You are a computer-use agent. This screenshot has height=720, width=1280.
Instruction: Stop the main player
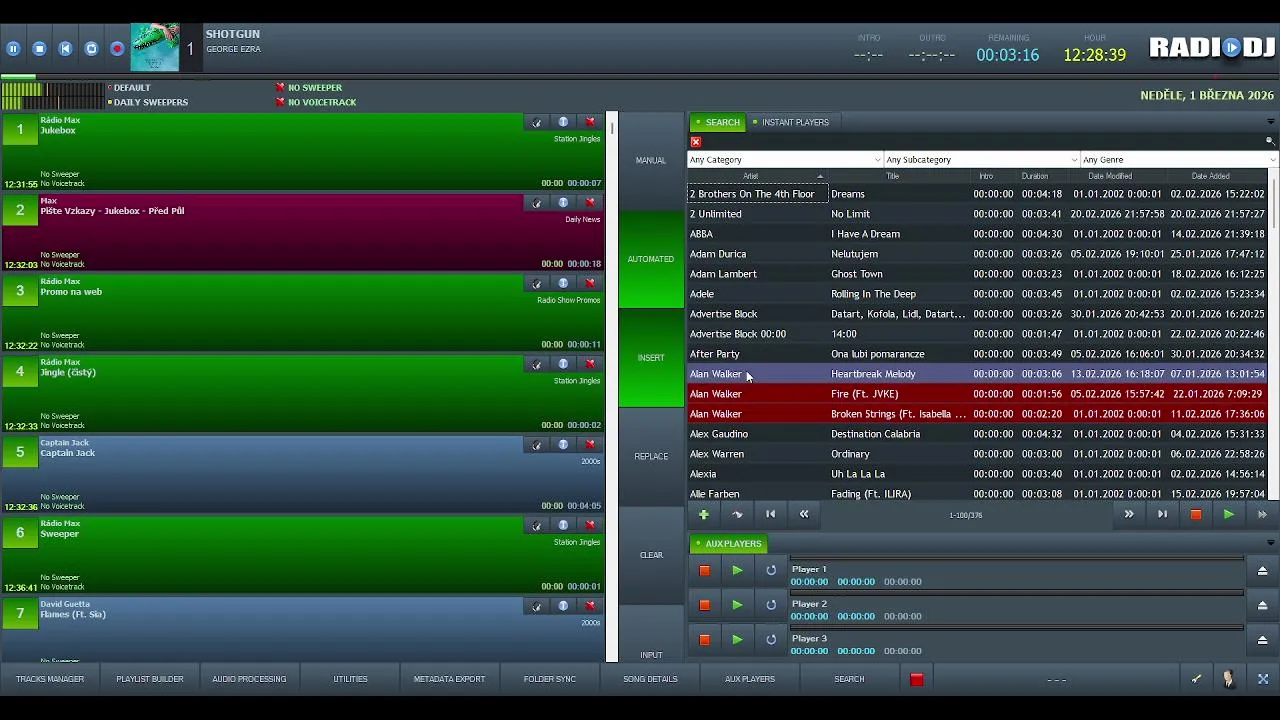(x=39, y=48)
